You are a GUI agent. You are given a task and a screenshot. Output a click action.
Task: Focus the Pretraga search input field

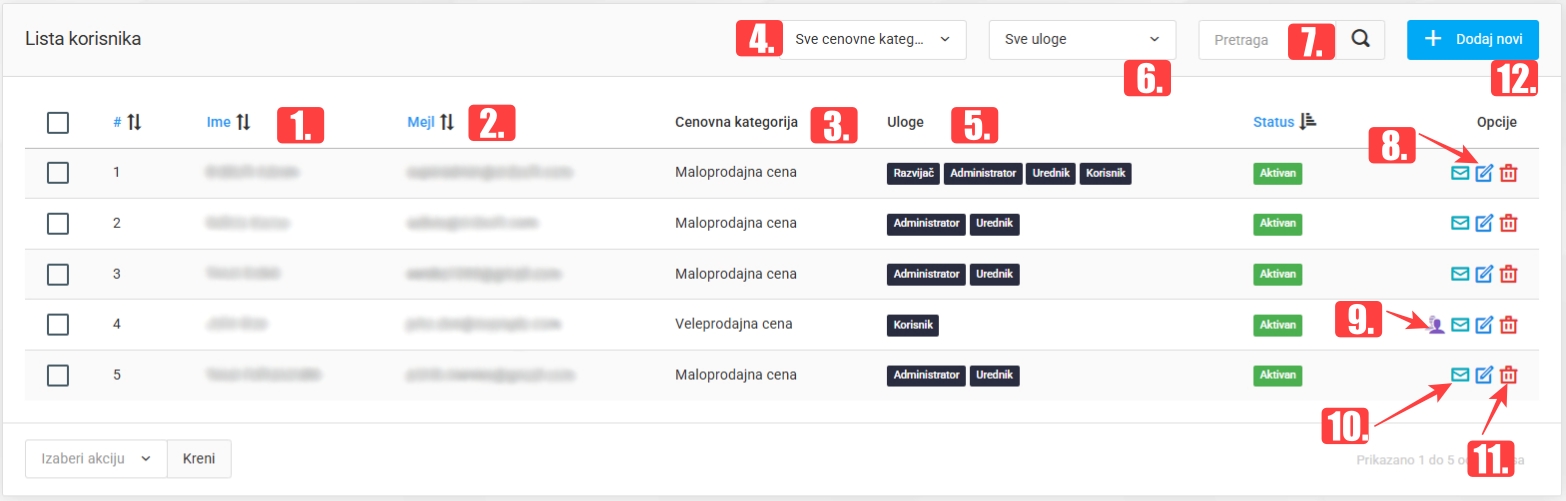coord(1245,40)
